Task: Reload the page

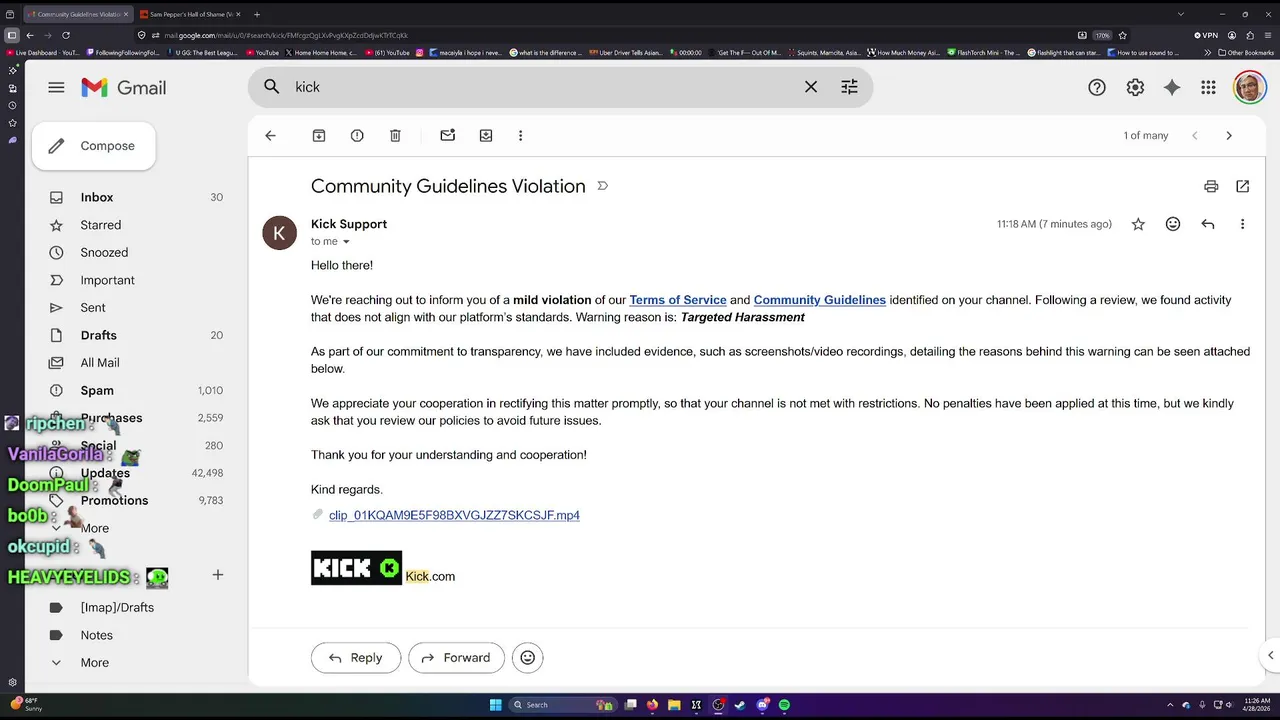Action: (66, 35)
